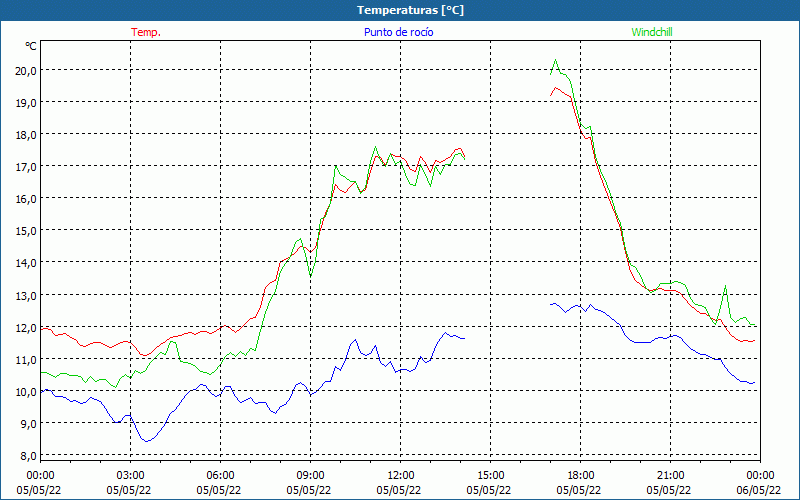Click the 12,0 y-axis value
Image resolution: width=800 pixels, height=500 pixels.
26,328
